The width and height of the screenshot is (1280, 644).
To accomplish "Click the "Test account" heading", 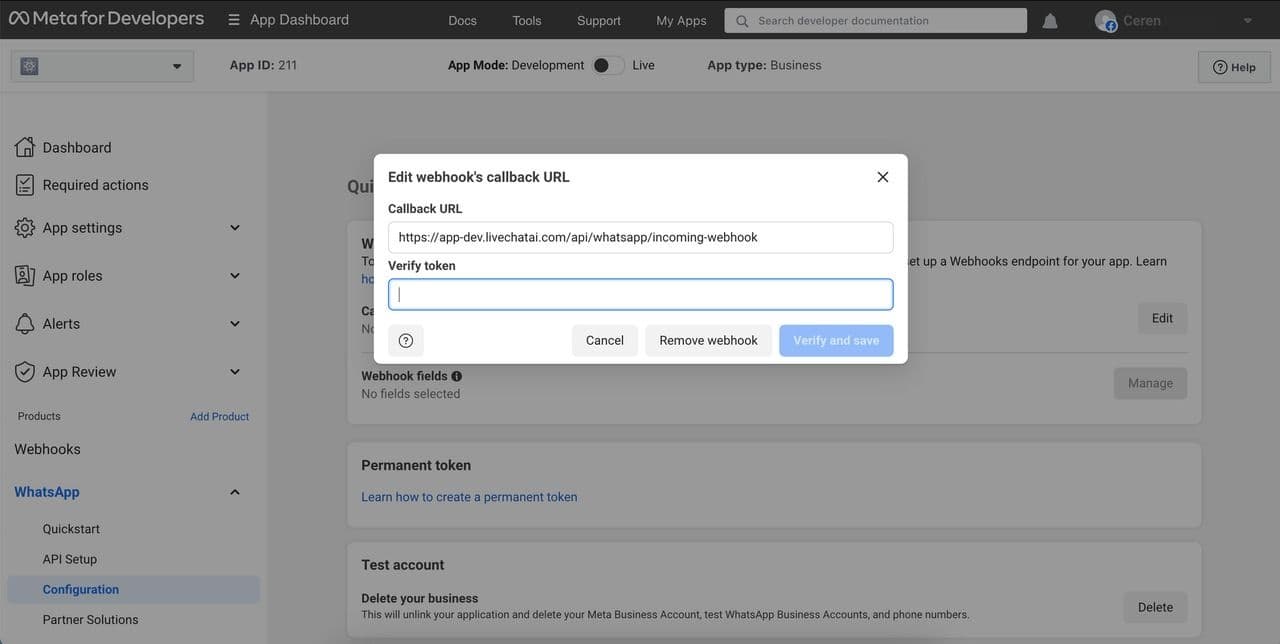I will (403, 565).
